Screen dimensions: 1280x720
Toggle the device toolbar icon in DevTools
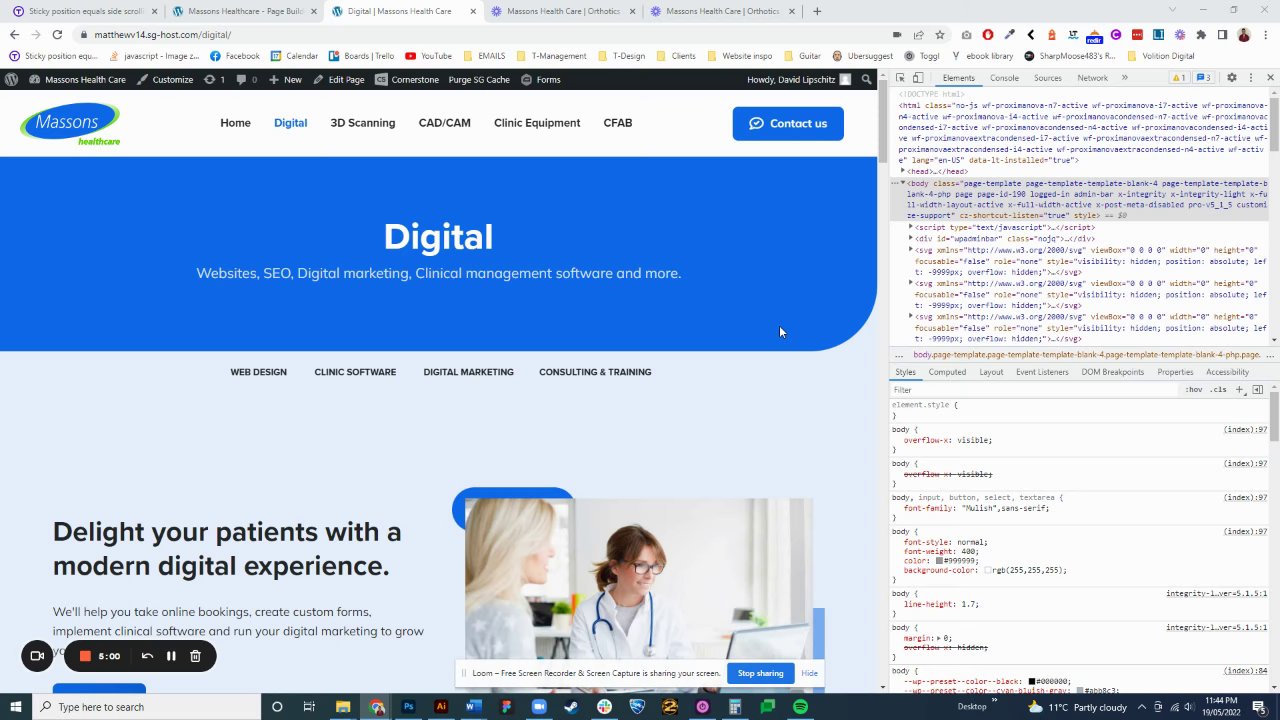click(917, 78)
